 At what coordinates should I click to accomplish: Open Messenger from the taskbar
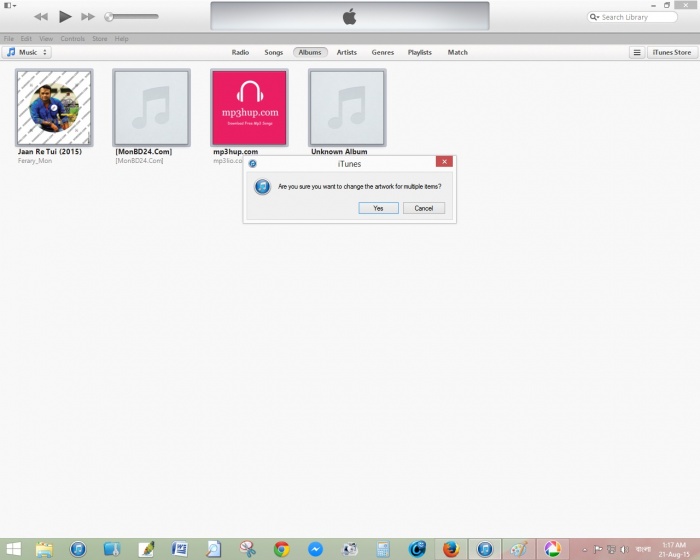click(315, 549)
